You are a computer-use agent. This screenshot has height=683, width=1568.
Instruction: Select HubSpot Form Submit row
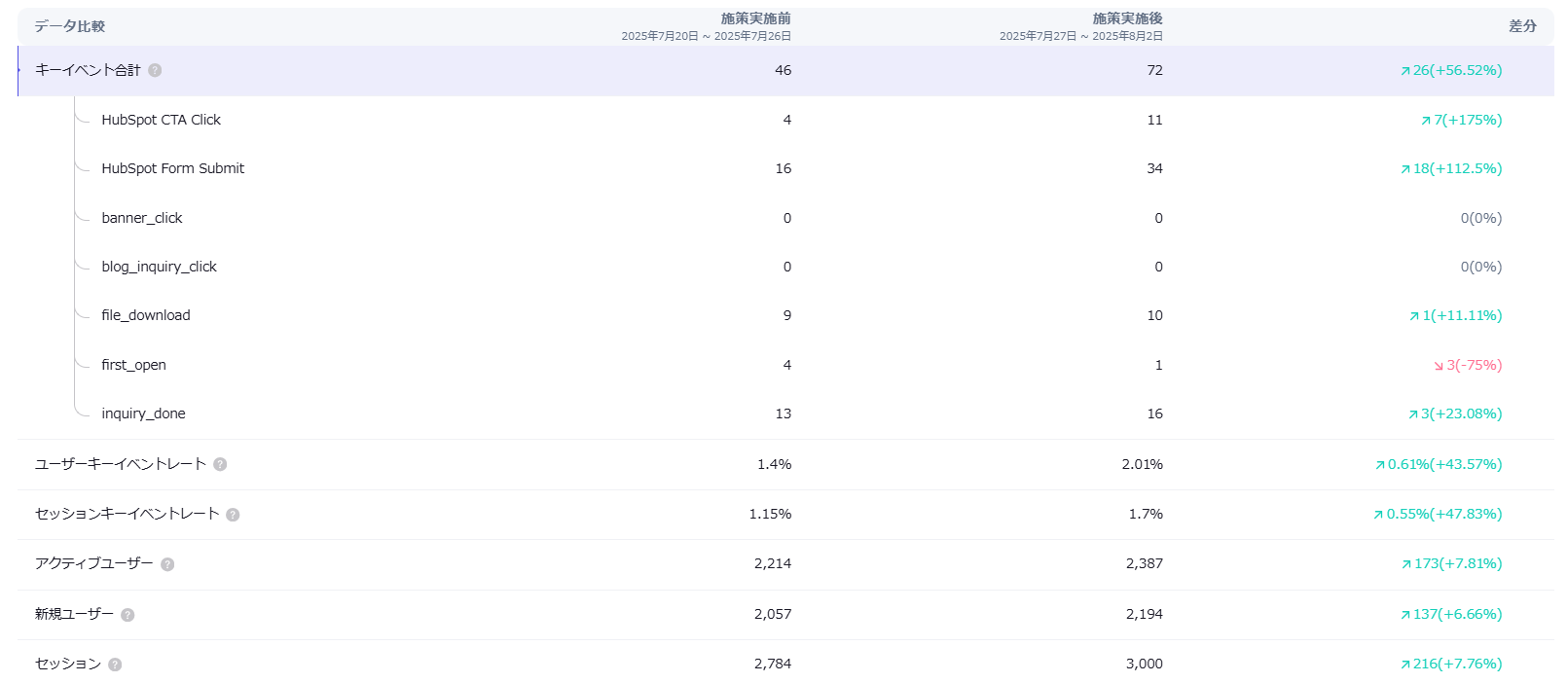point(172,168)
